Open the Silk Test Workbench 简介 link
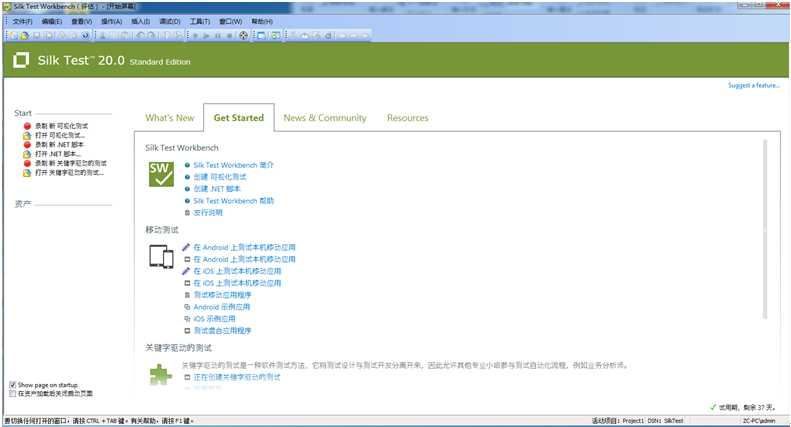The height and width of the screenshot is (427, 791). click(x=233, y=165)
